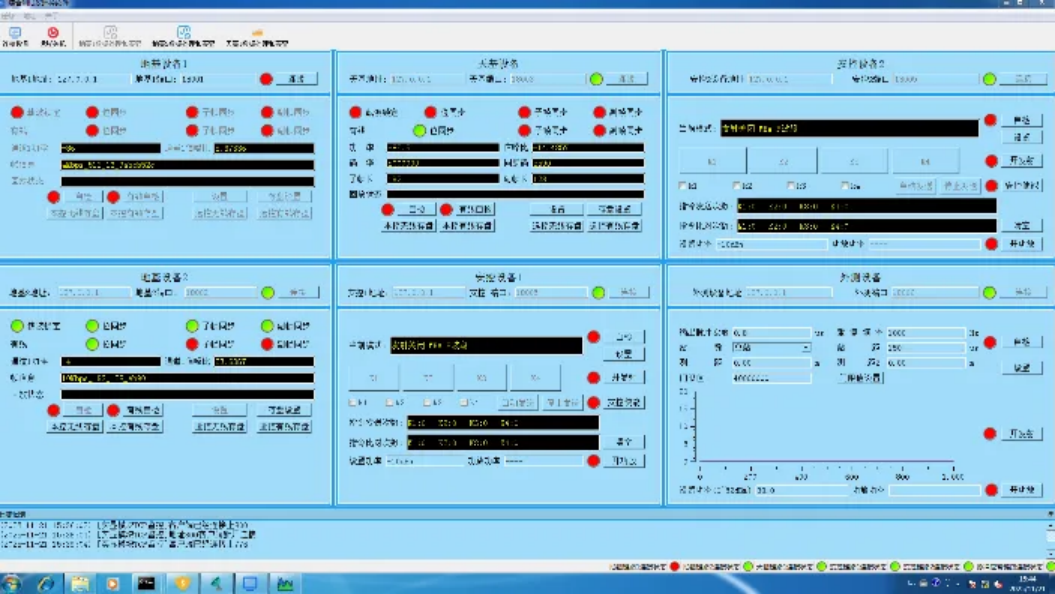Click the grayed-out third toolbar icon
This screenshot has width=1055, height=594.
pos(110,33)
